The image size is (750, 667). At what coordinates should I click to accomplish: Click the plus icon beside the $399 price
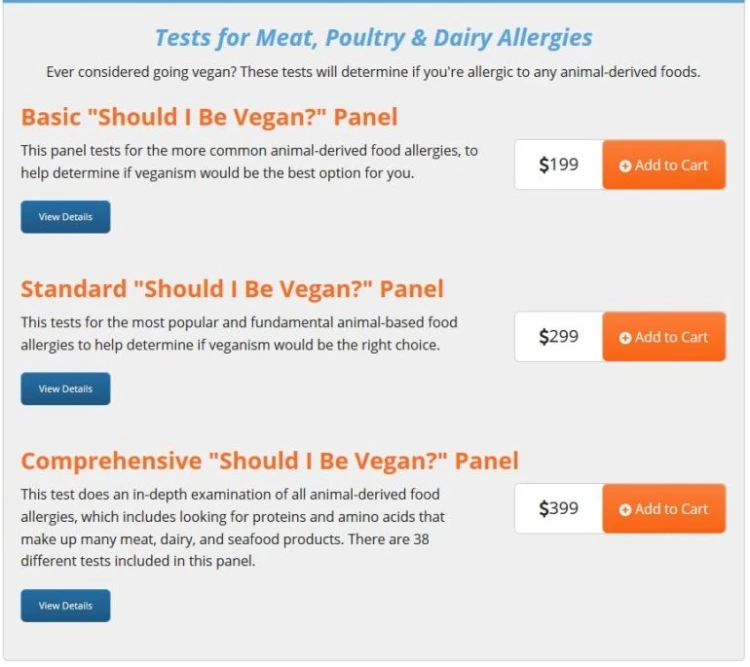(x=625, y=510)
